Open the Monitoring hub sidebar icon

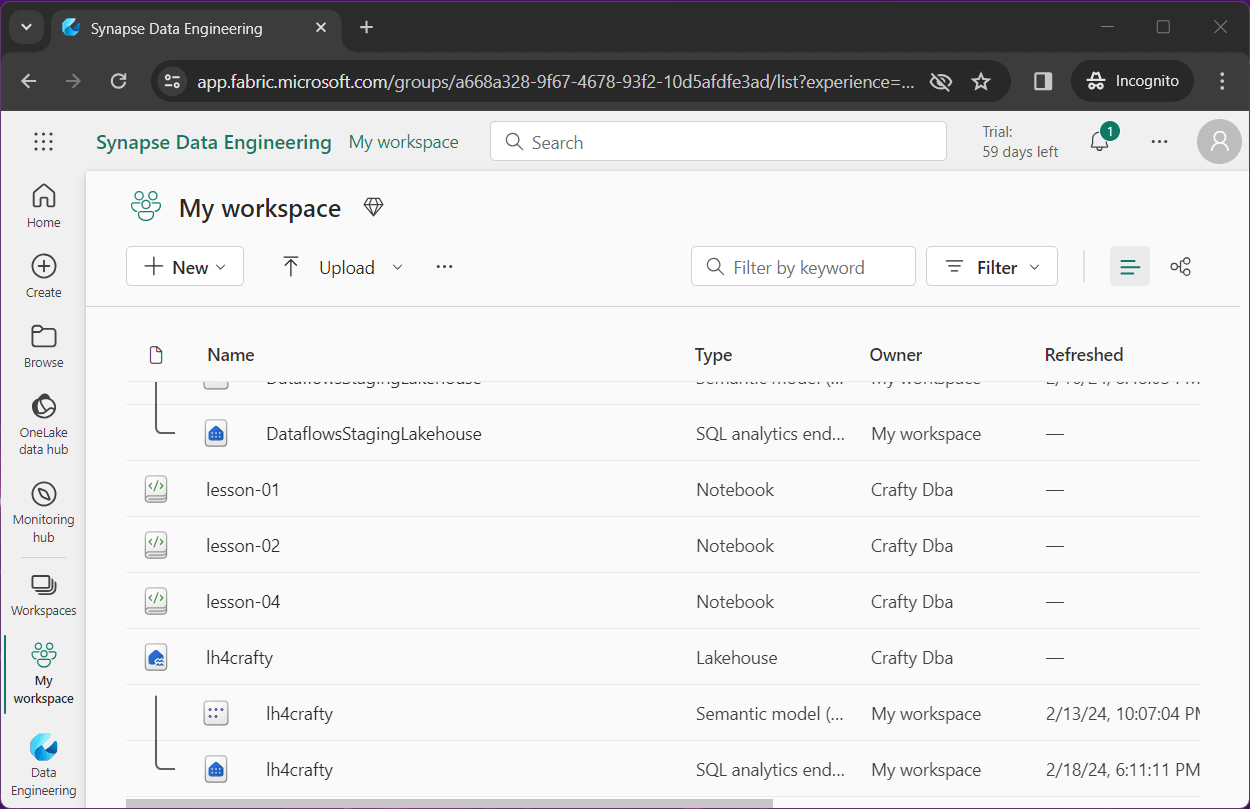pos(43,511)
